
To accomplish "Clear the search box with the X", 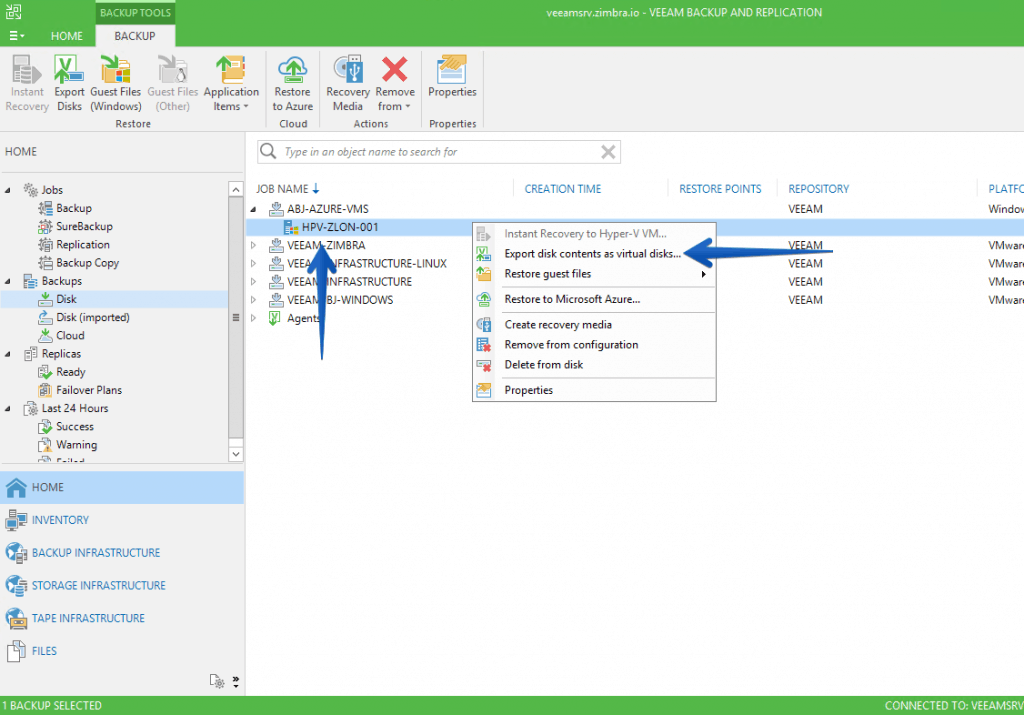I will (608, 152).
